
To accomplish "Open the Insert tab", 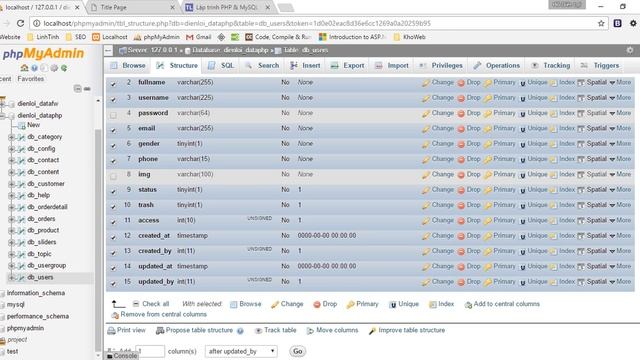I will [x=305, y=66].
